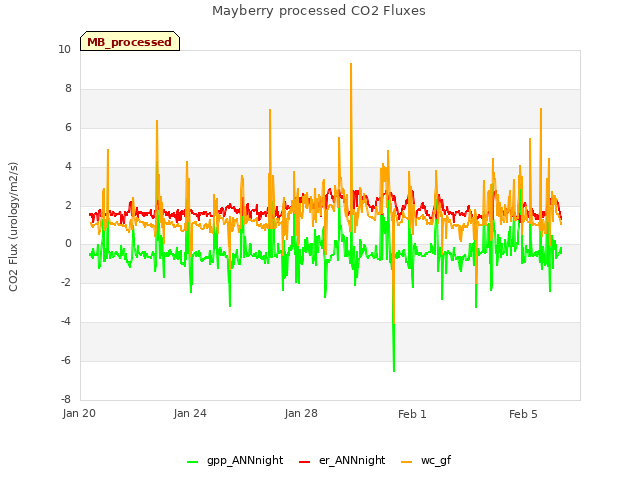Click the y-axis value -2

point(66,282)
